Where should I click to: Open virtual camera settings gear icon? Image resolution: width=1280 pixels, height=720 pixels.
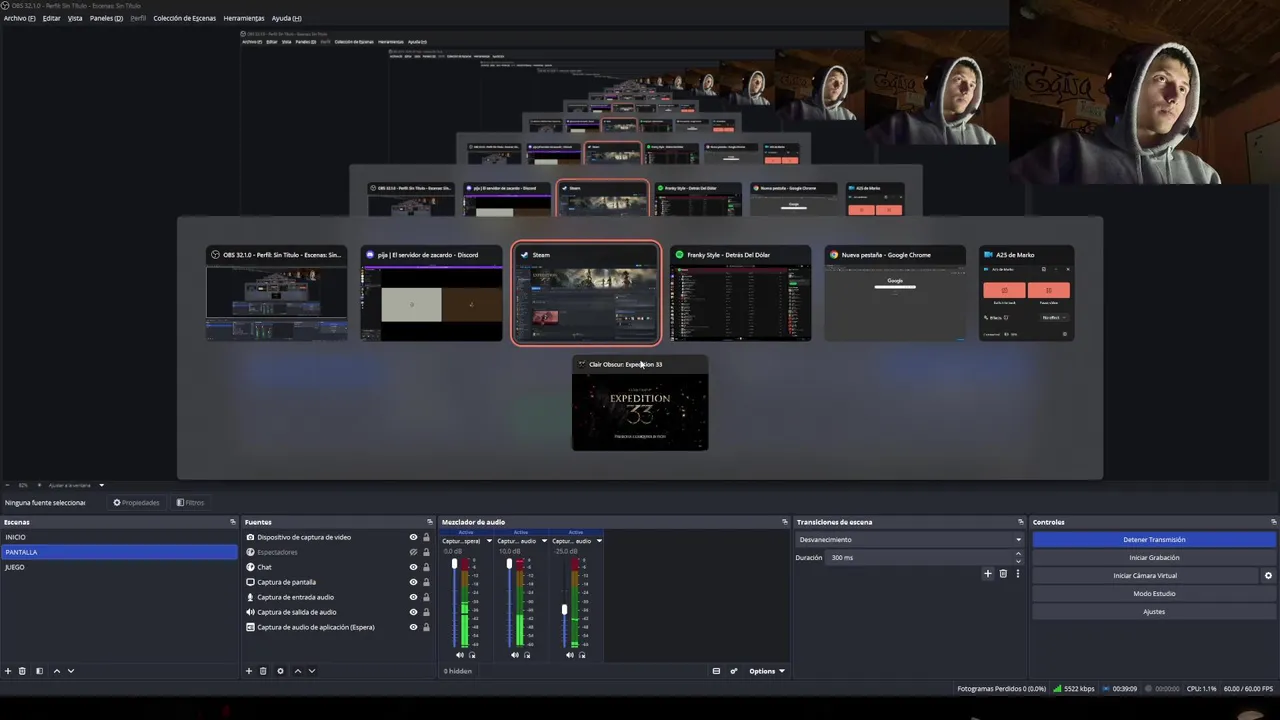[x=1268, y=576]
